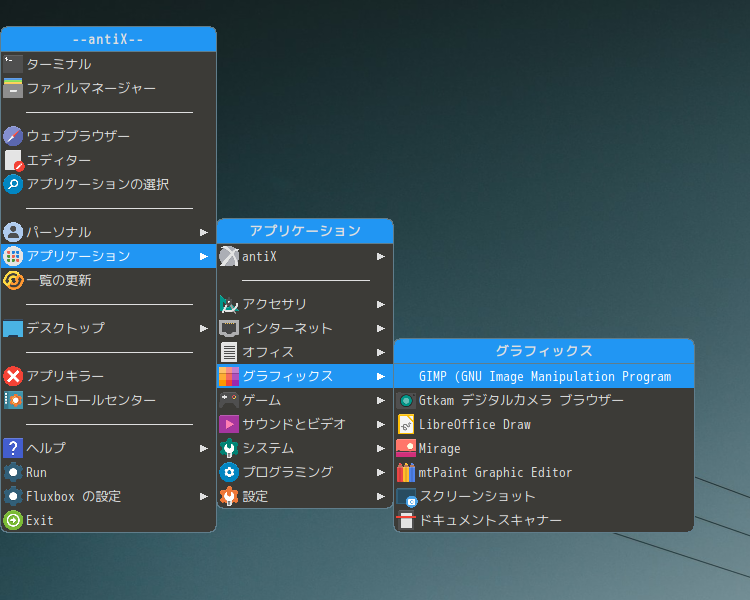The image size is (750, 600).
Task: Start LibreOffice Draw from the menu
Action: click(544, 424)
